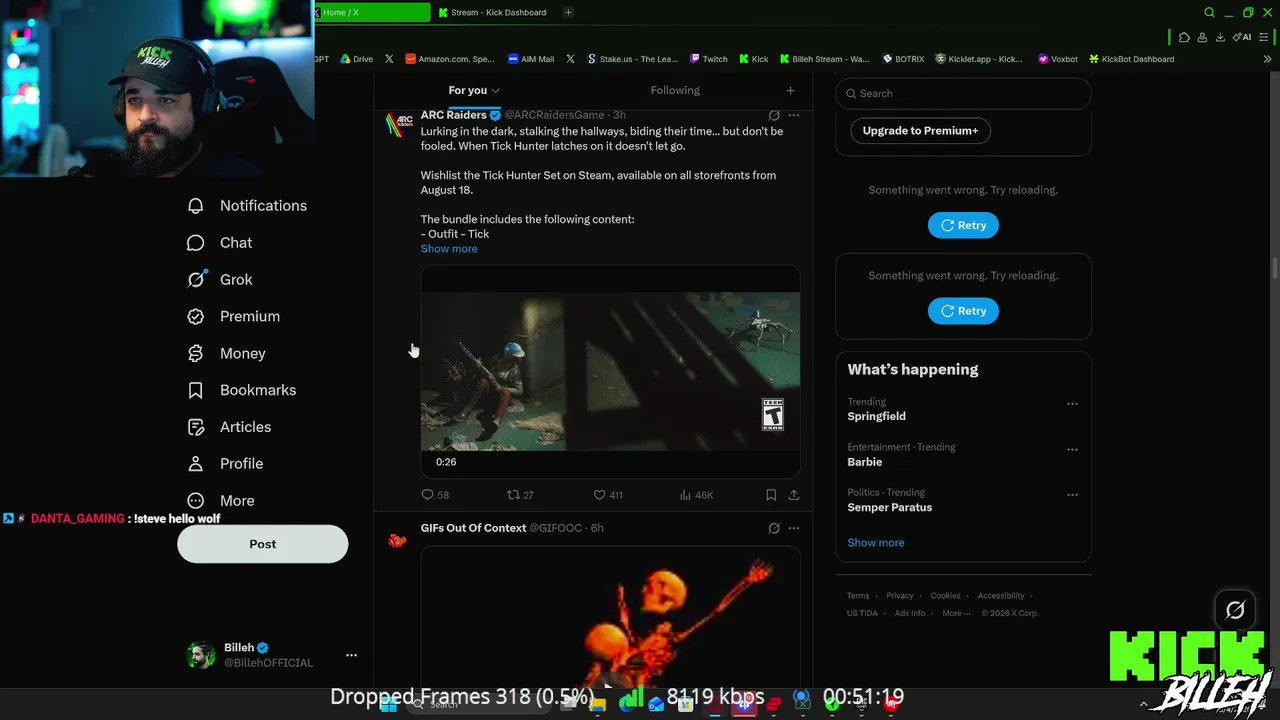The width and height of the screenshot is (1280, 720).
Task: Open the Premium verified badge icon
Action: tap(196, 316)
